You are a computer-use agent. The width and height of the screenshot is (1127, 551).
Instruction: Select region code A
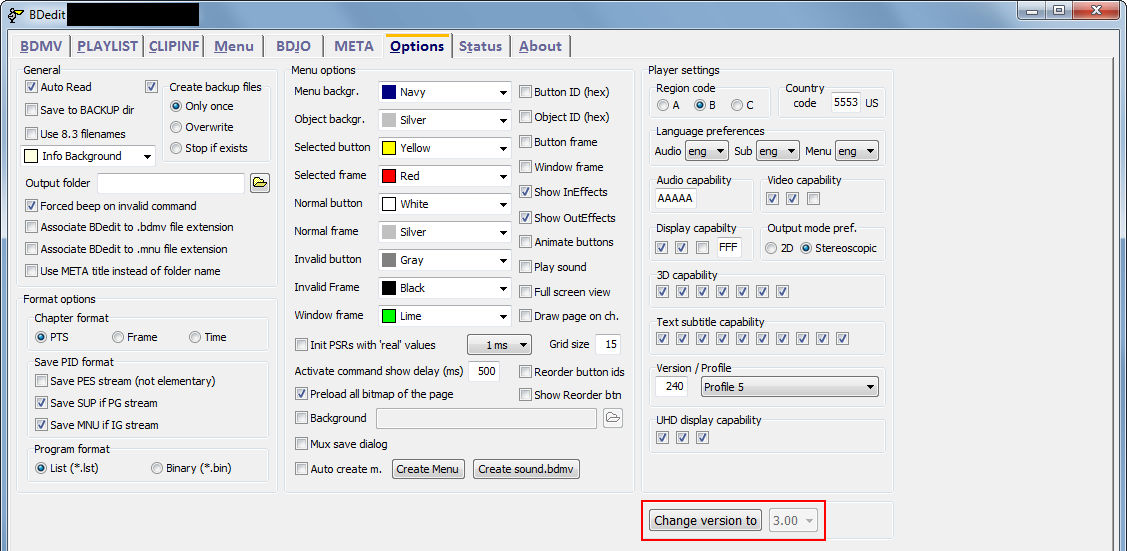663,105
